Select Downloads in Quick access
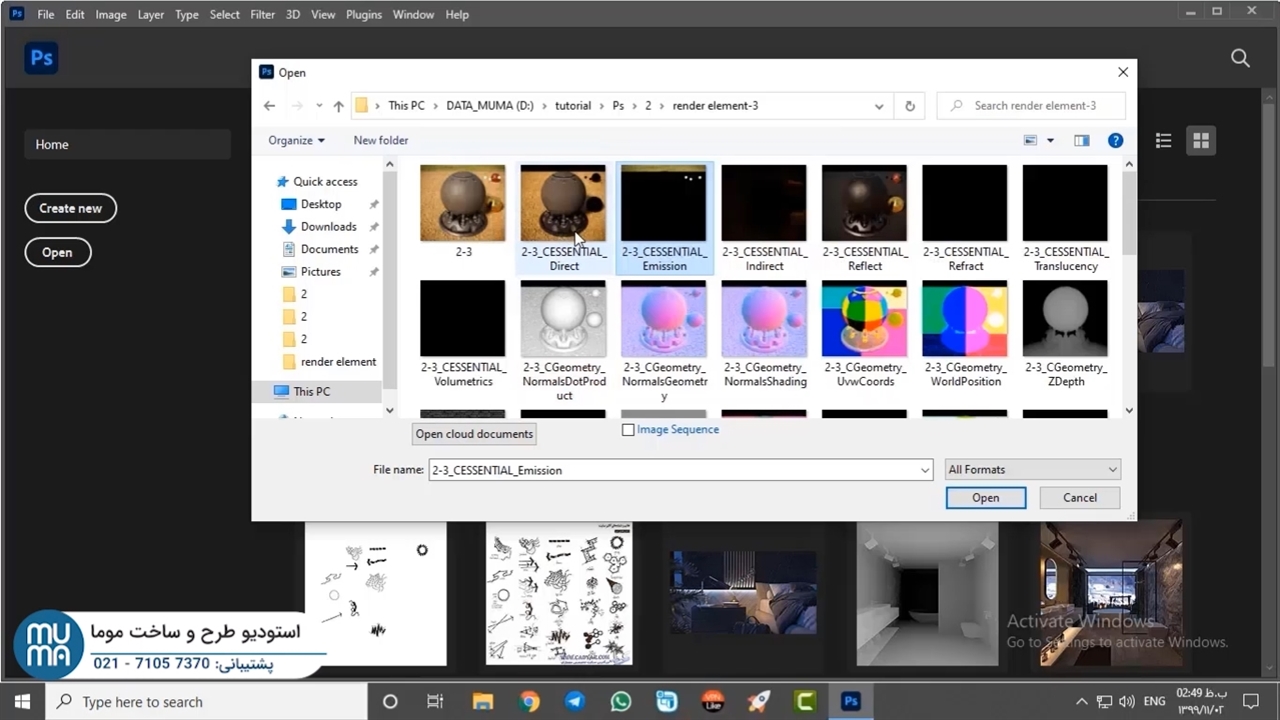 (x=328, y=227)
